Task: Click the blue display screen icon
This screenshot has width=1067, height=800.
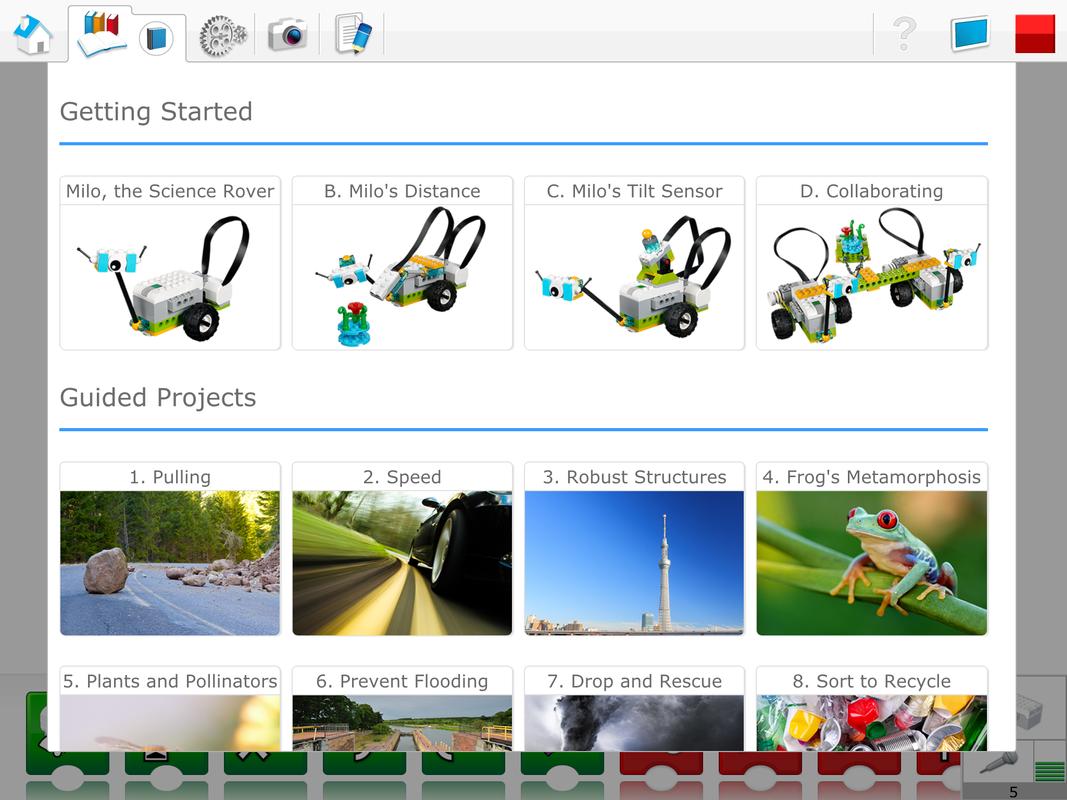Action: tap(969, 34)
